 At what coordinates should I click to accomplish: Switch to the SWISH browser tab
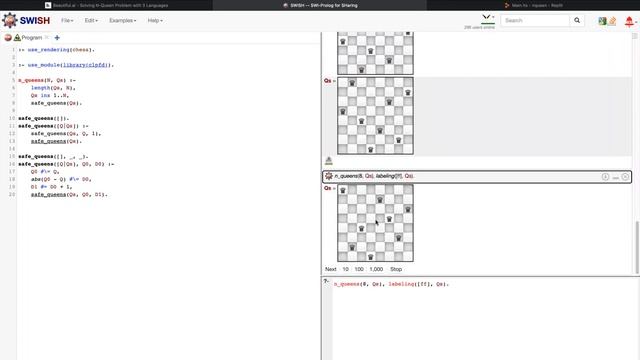(320, 5)
